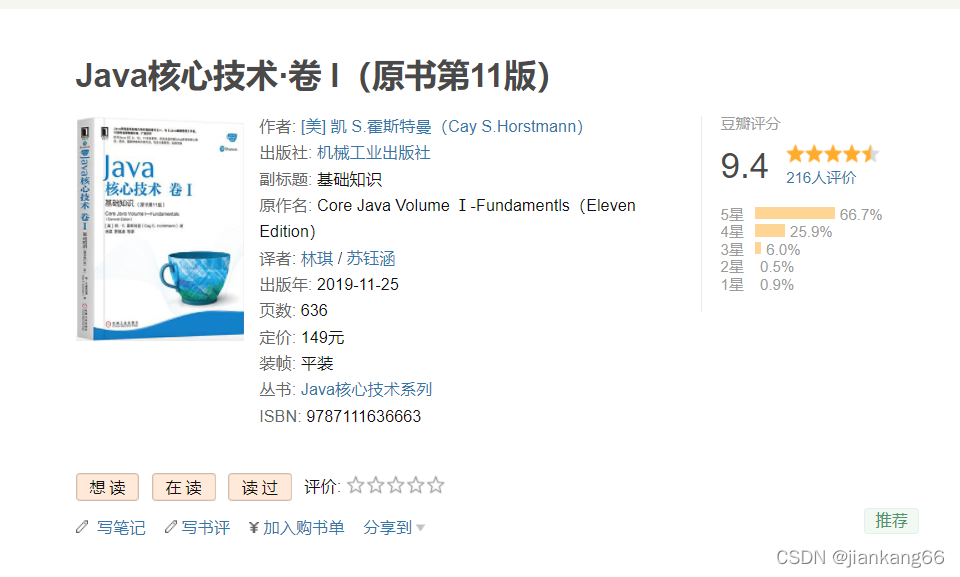Open 写书评 to write a review

[x=206, y=527]
